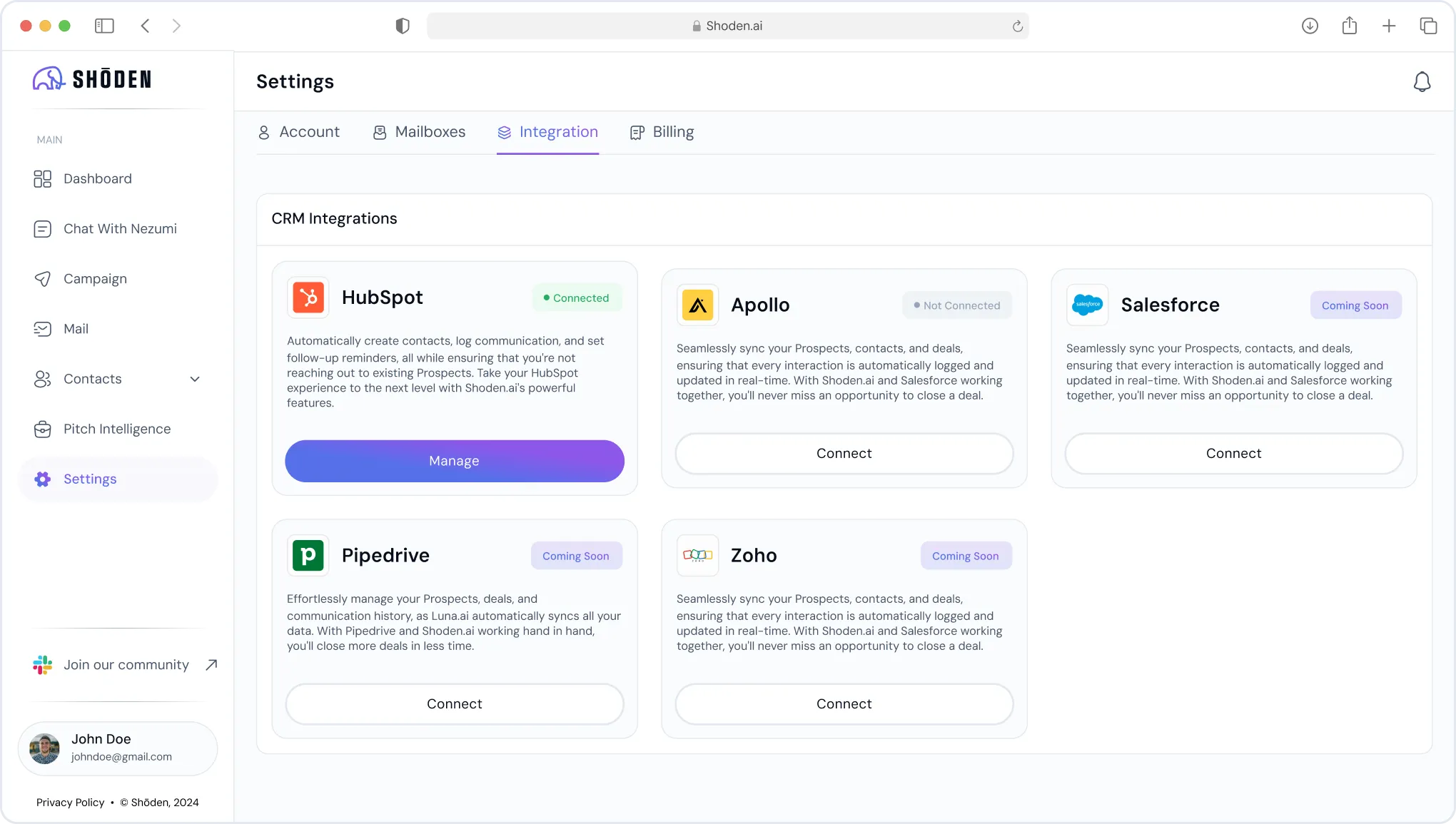Open a new browser tab
Viewport: 1456px width, 824px height.
tap(1389, 26)
